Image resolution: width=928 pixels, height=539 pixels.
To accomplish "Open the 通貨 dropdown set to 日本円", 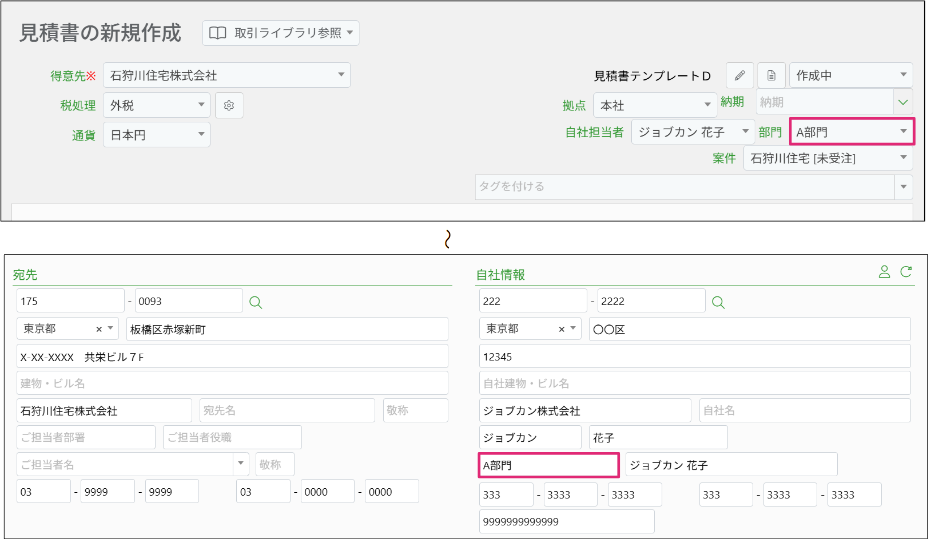I will pos(157,135).
